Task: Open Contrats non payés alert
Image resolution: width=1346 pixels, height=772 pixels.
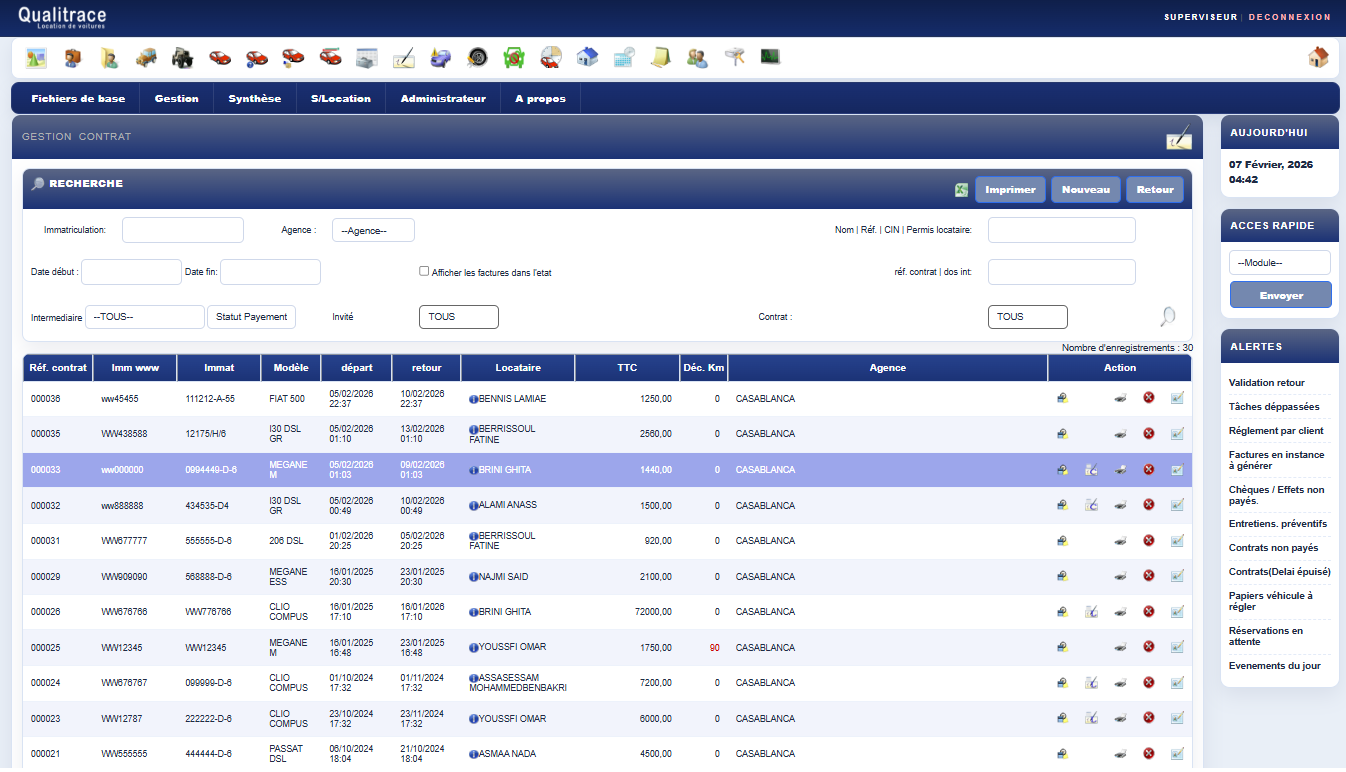Action: (1274, 548)
